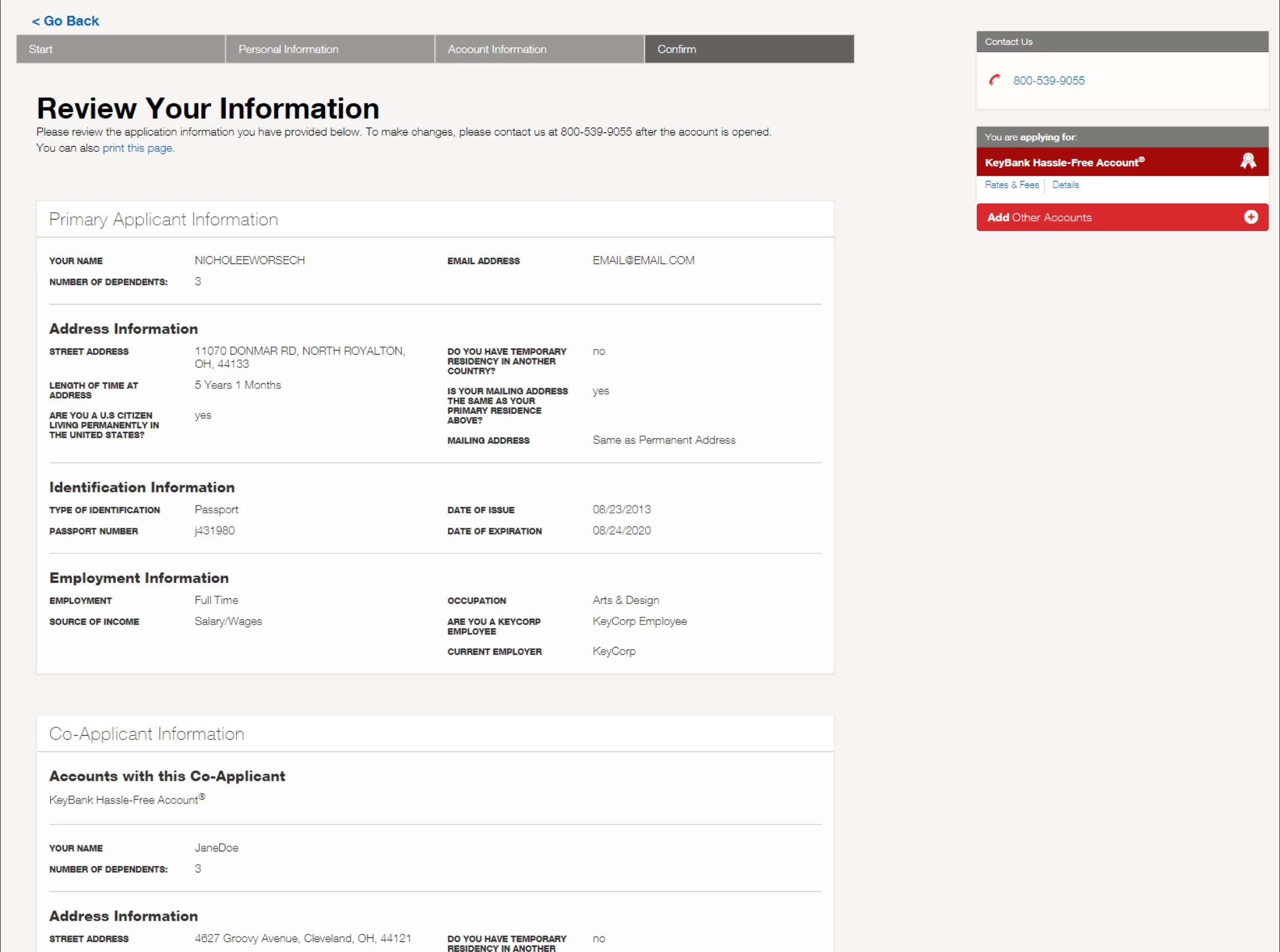Screen dimensions: 1280x952
Task: Click the print this page link
Action: 138,148
